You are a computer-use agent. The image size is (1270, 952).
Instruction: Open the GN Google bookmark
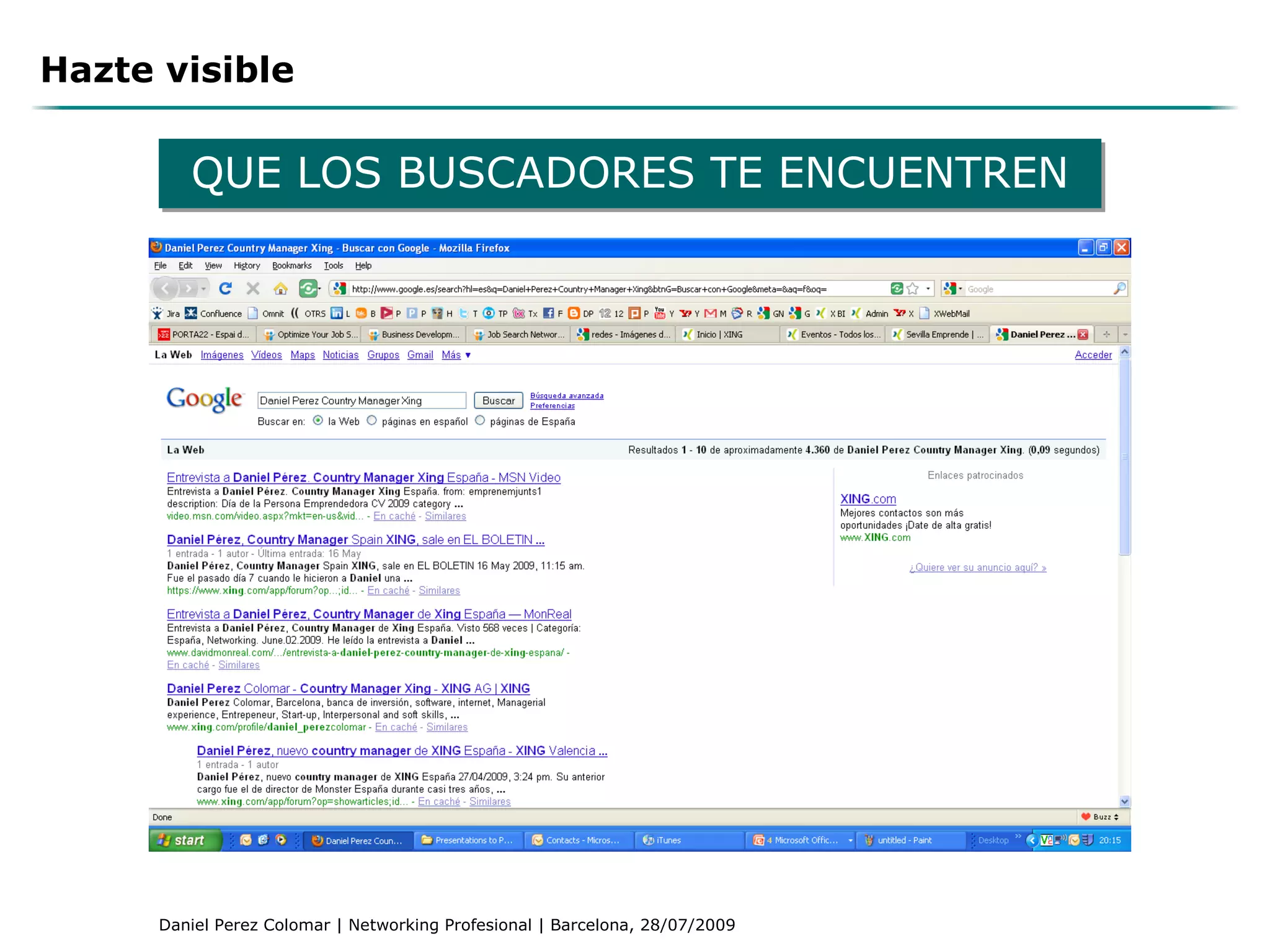click(771, 314)
